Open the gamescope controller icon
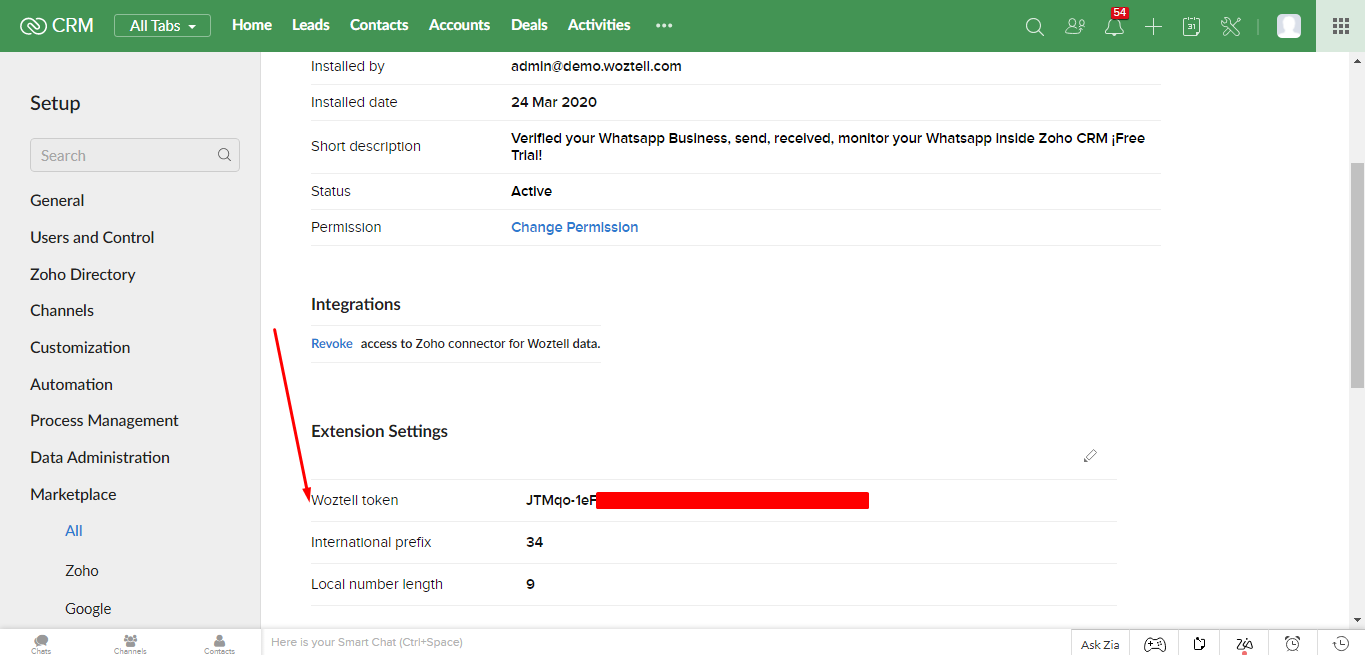The width and height of the screenshot is (1365, 655). click(x=1155, y=644)
